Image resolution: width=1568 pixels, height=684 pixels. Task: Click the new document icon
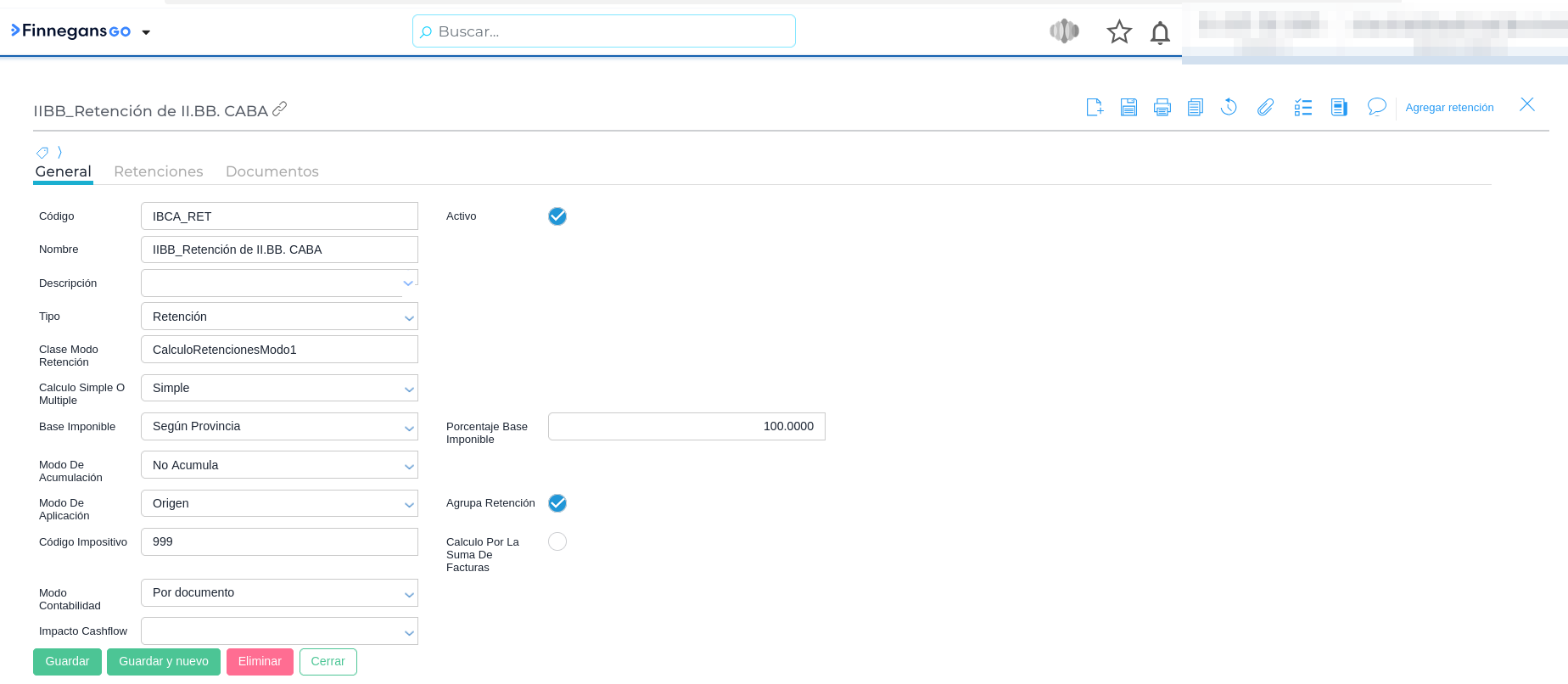(1095, 107)
